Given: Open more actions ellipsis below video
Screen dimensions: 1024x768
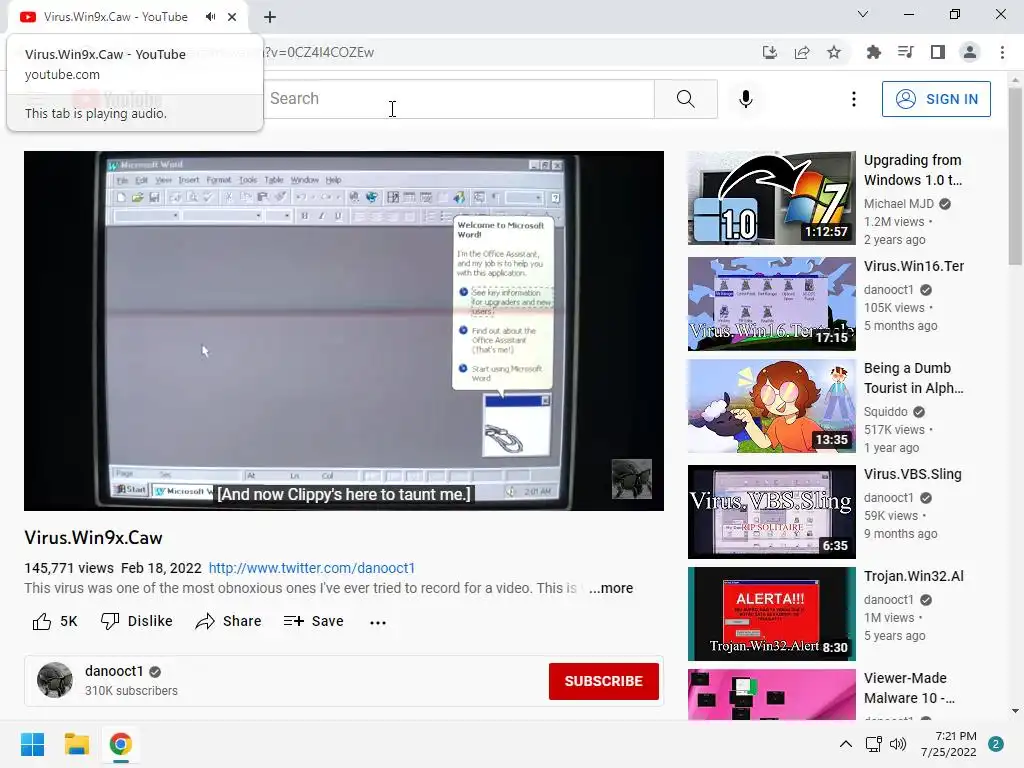Looking at the screenshot, I should coord(377,622).
